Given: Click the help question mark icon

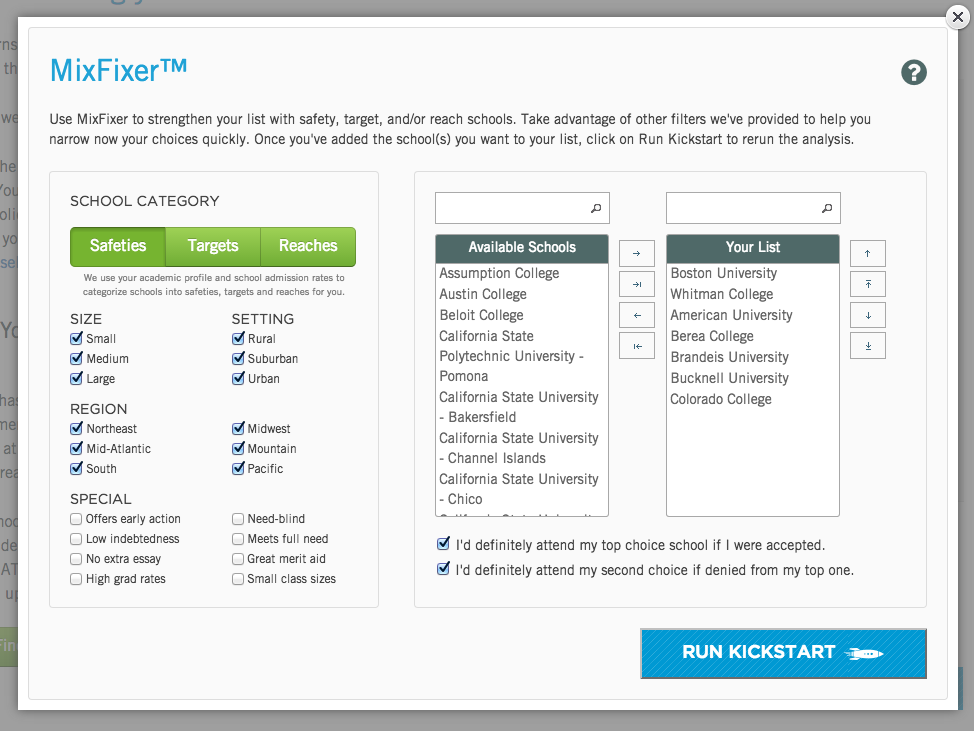Looking at the screenshot, I should point(914,73).
